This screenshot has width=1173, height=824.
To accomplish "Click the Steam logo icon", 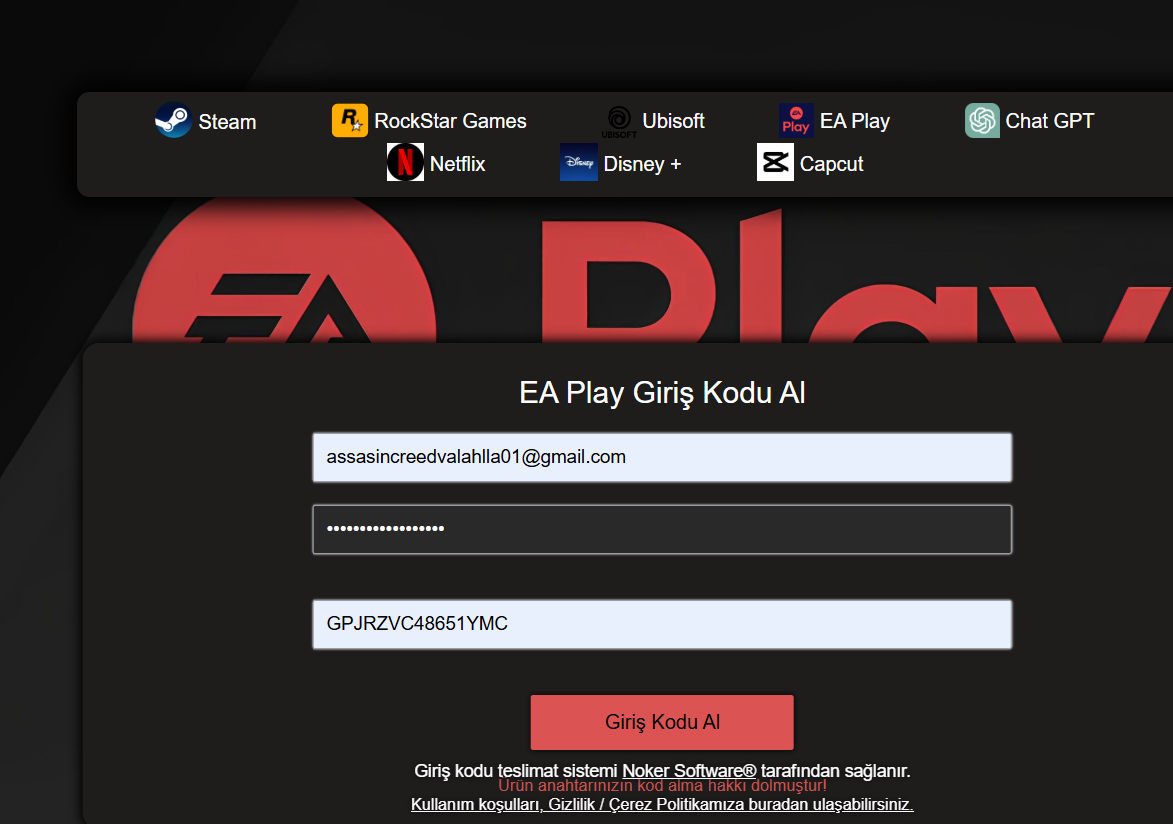I will [x=173, y=120].
